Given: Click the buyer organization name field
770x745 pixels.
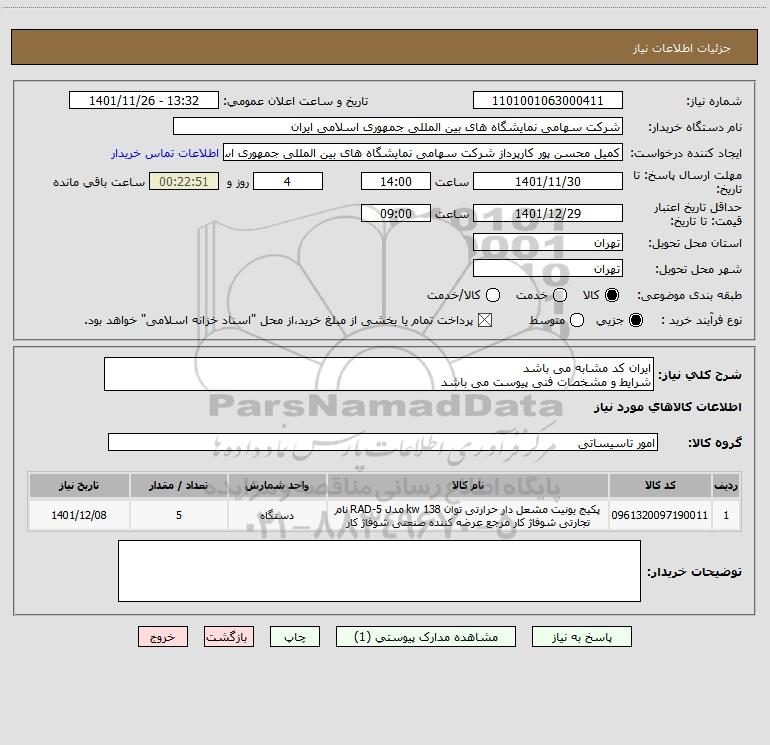Looking at the screenshot, I should [398, 127].
